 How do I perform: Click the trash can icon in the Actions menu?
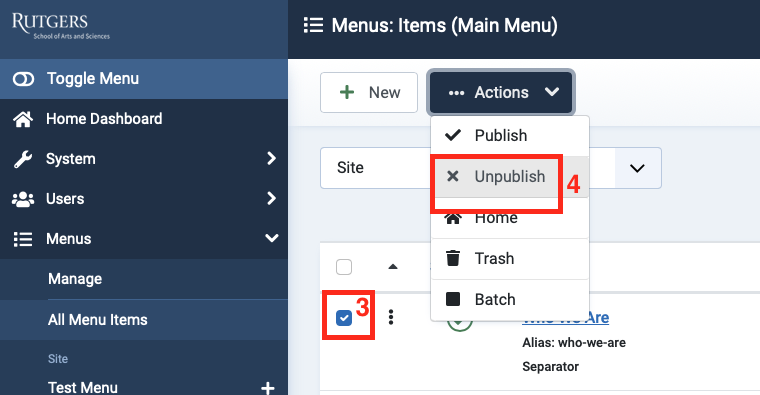tap(453, 258)
